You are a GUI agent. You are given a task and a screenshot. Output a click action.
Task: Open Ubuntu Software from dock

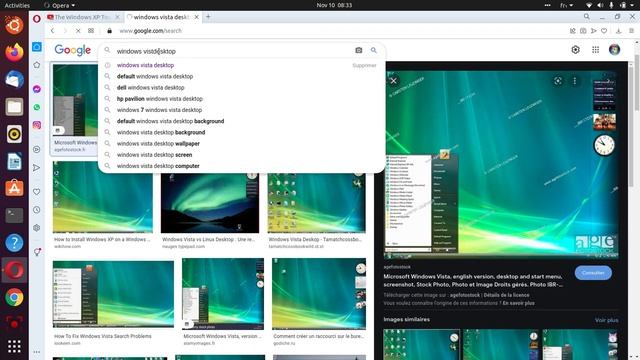tap(14, 188)
